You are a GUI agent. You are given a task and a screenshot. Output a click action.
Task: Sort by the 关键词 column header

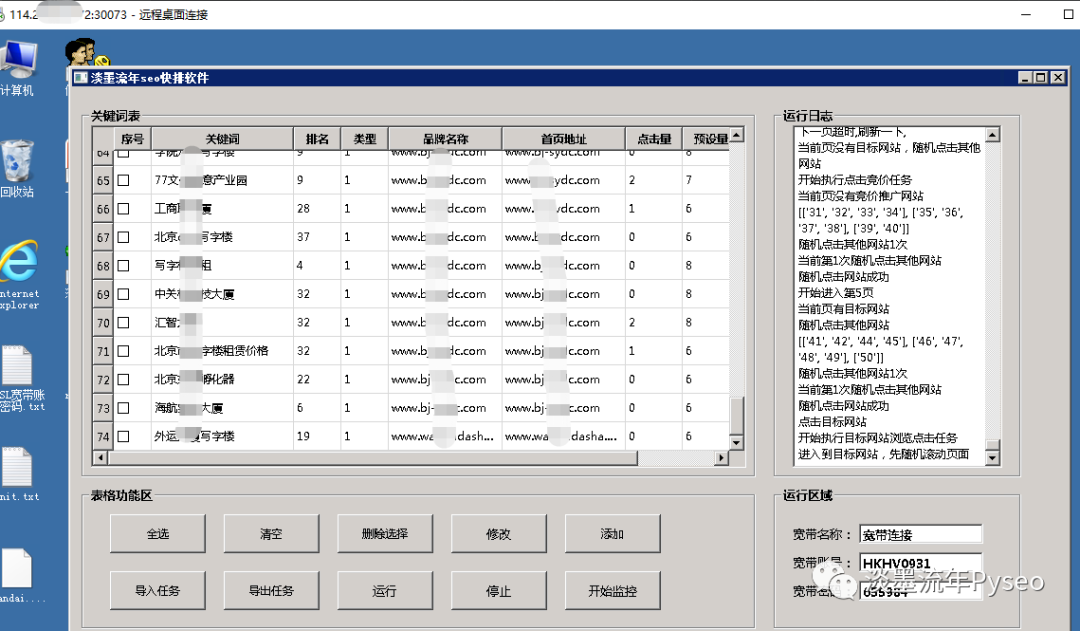click(222, 138)
